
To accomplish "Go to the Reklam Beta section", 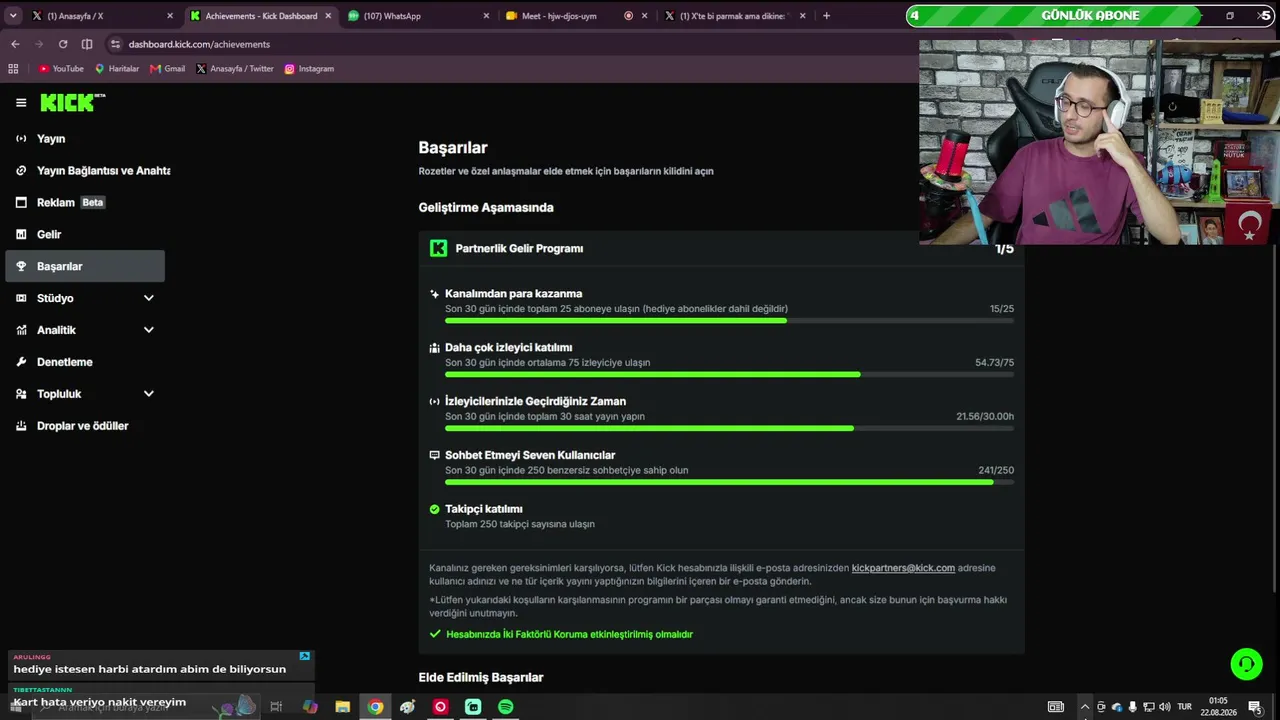I will pos(85,203).
